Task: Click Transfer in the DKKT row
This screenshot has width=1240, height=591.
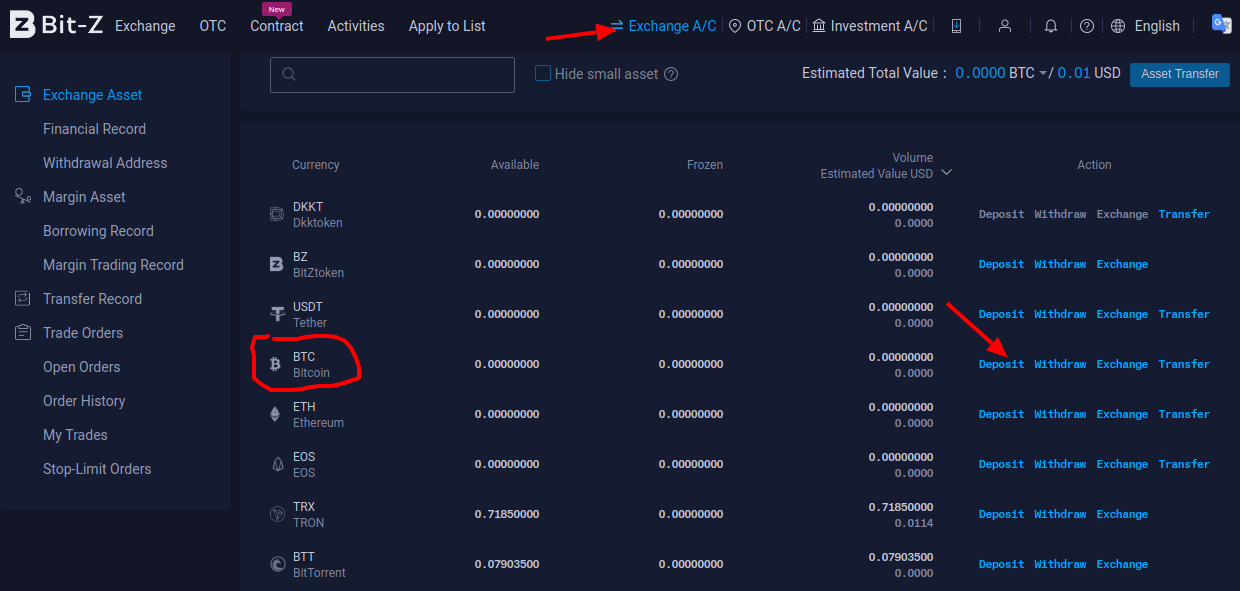Action: [1184, 214]
